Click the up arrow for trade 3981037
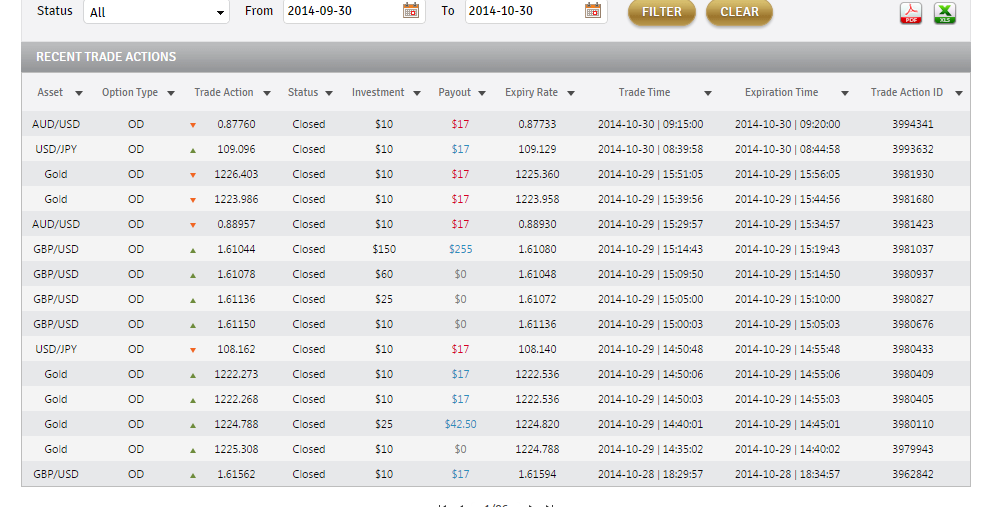Image resolution: width=985 pixels, height=507 pixels. click(193, 250)
